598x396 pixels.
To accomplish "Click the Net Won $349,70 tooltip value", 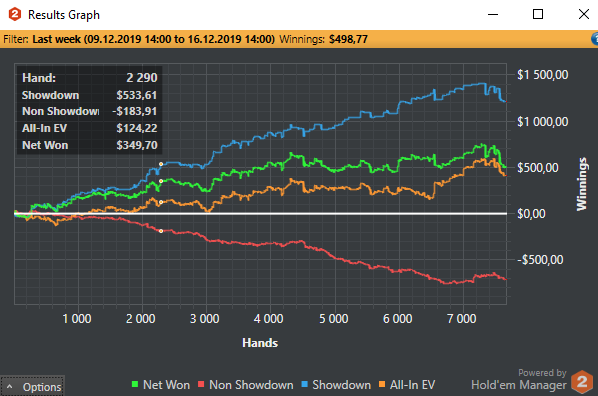I will tap(137, 145).
